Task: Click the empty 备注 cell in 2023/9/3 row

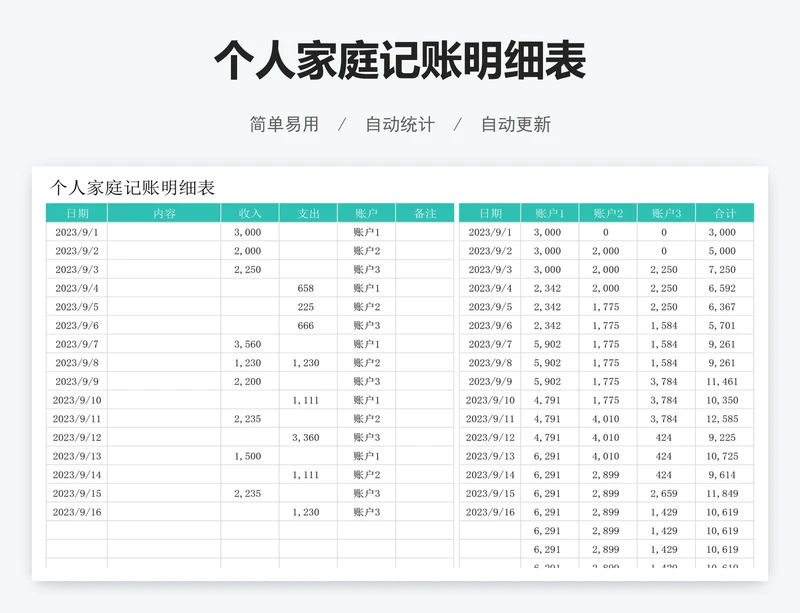Action: pyautogui.click(x=424, y=269)
